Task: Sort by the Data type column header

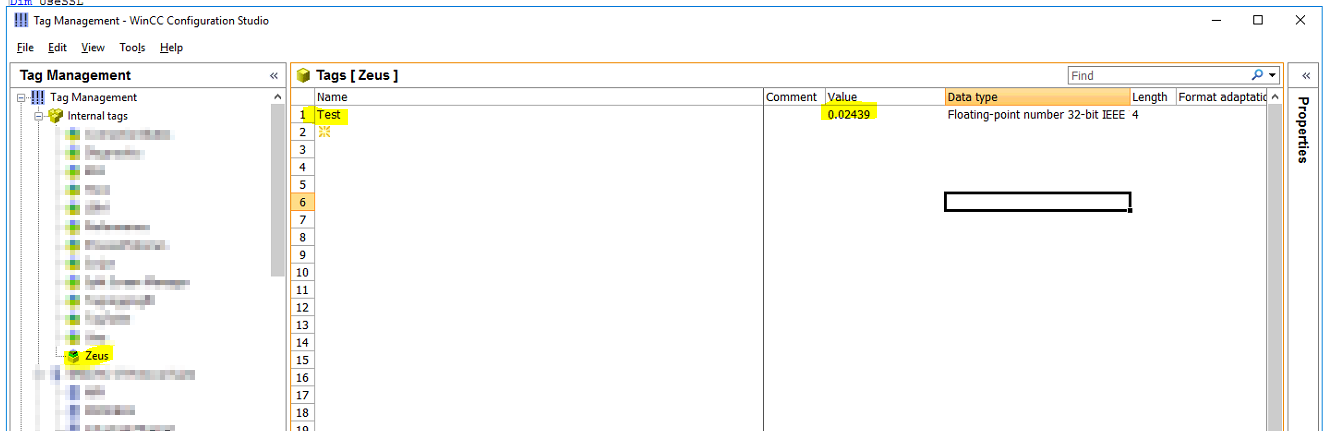Action: 1036,97
